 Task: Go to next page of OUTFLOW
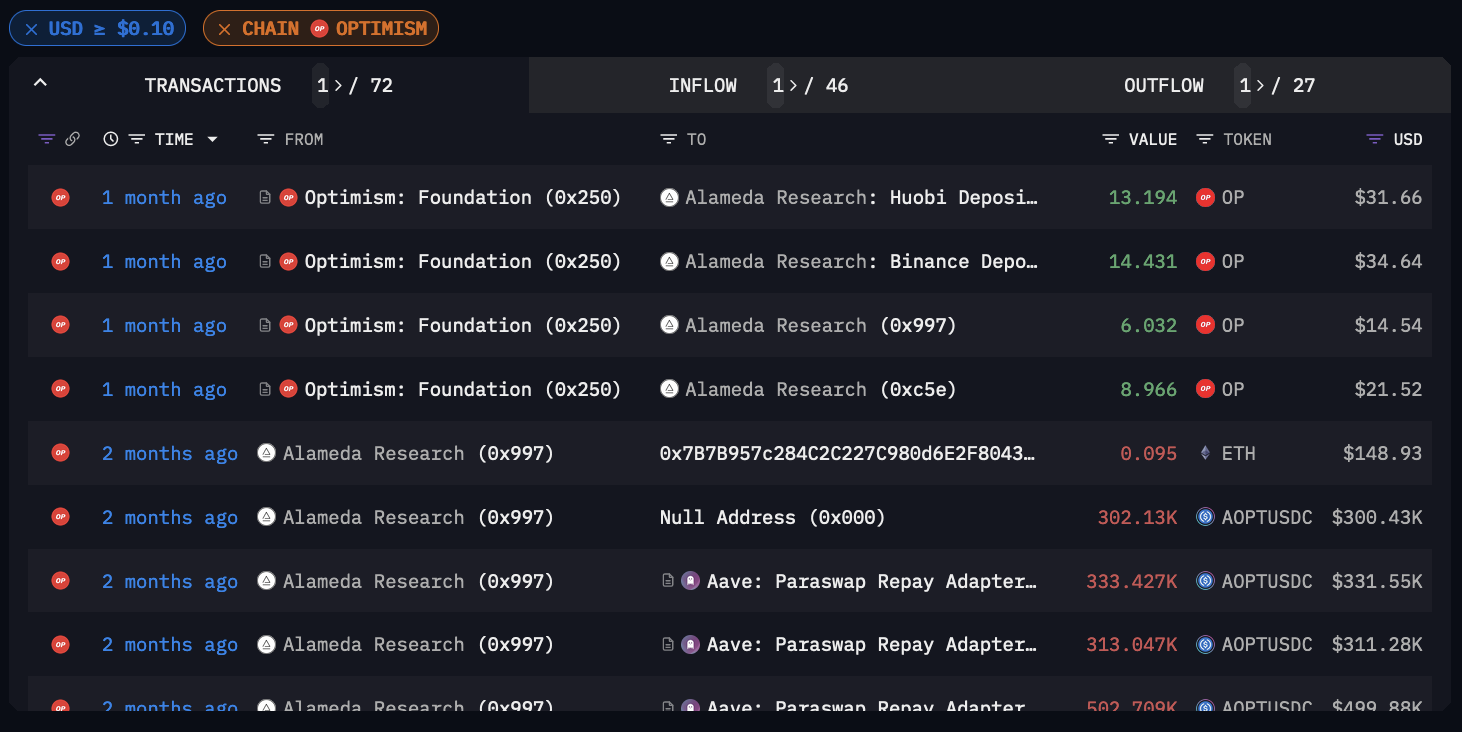[1260, 86]
